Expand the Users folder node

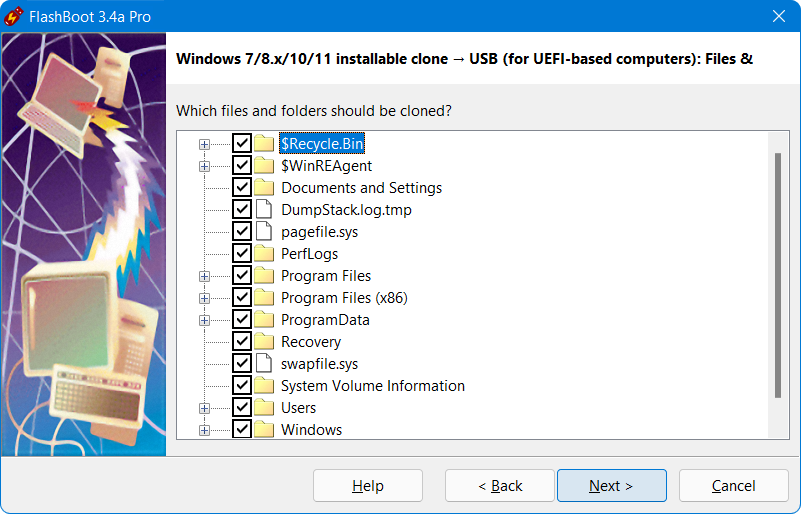pyautogui.click(x=204, y=407)
